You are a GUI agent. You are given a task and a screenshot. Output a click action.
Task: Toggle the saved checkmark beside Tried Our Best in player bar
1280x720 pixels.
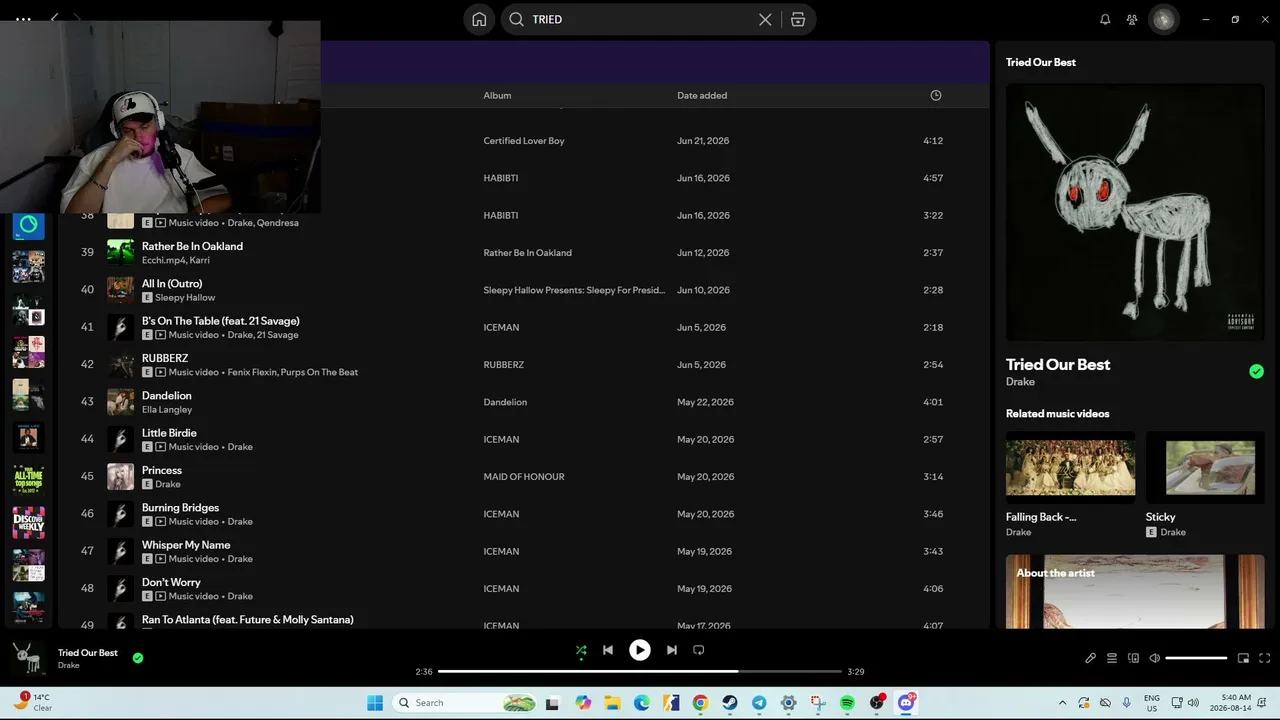(138, 658)
